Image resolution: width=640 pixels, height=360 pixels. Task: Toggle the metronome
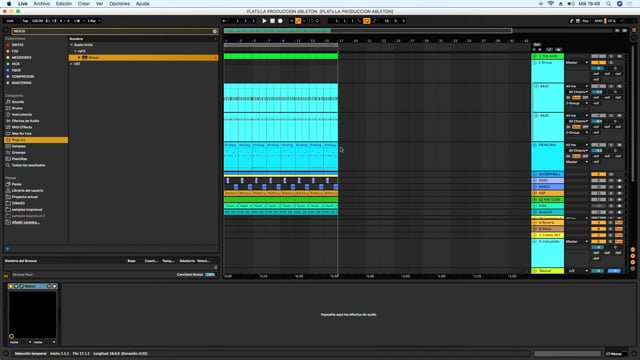77,21
